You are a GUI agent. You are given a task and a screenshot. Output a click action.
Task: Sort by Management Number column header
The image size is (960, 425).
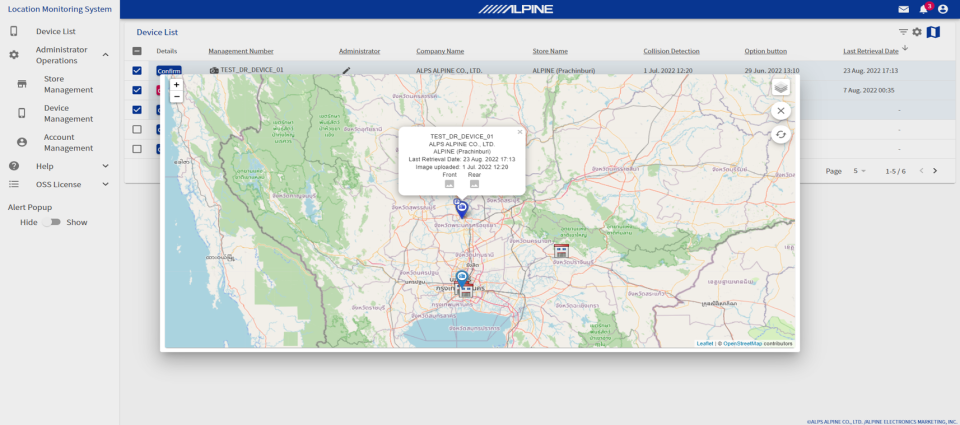click(241, 51)
